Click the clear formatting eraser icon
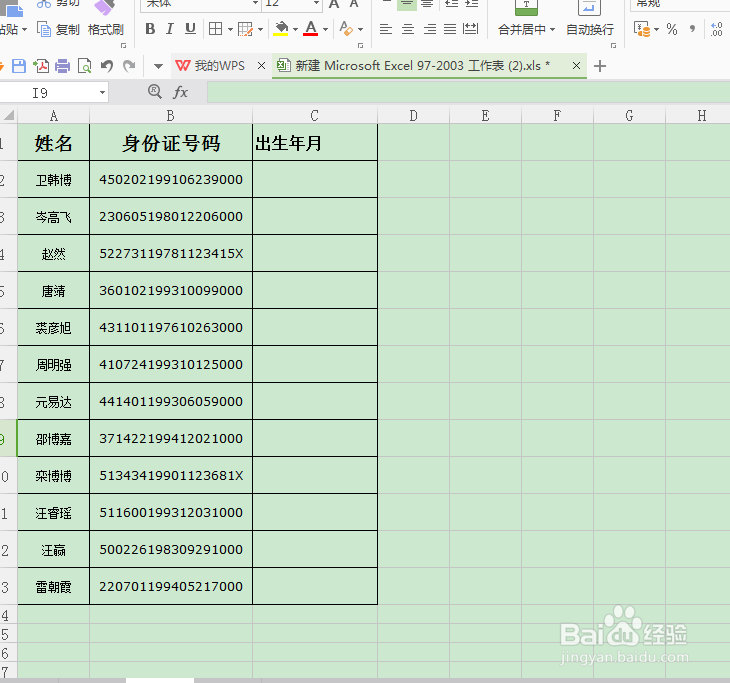This screenshot has width=730, height=683. pos(346,29)
